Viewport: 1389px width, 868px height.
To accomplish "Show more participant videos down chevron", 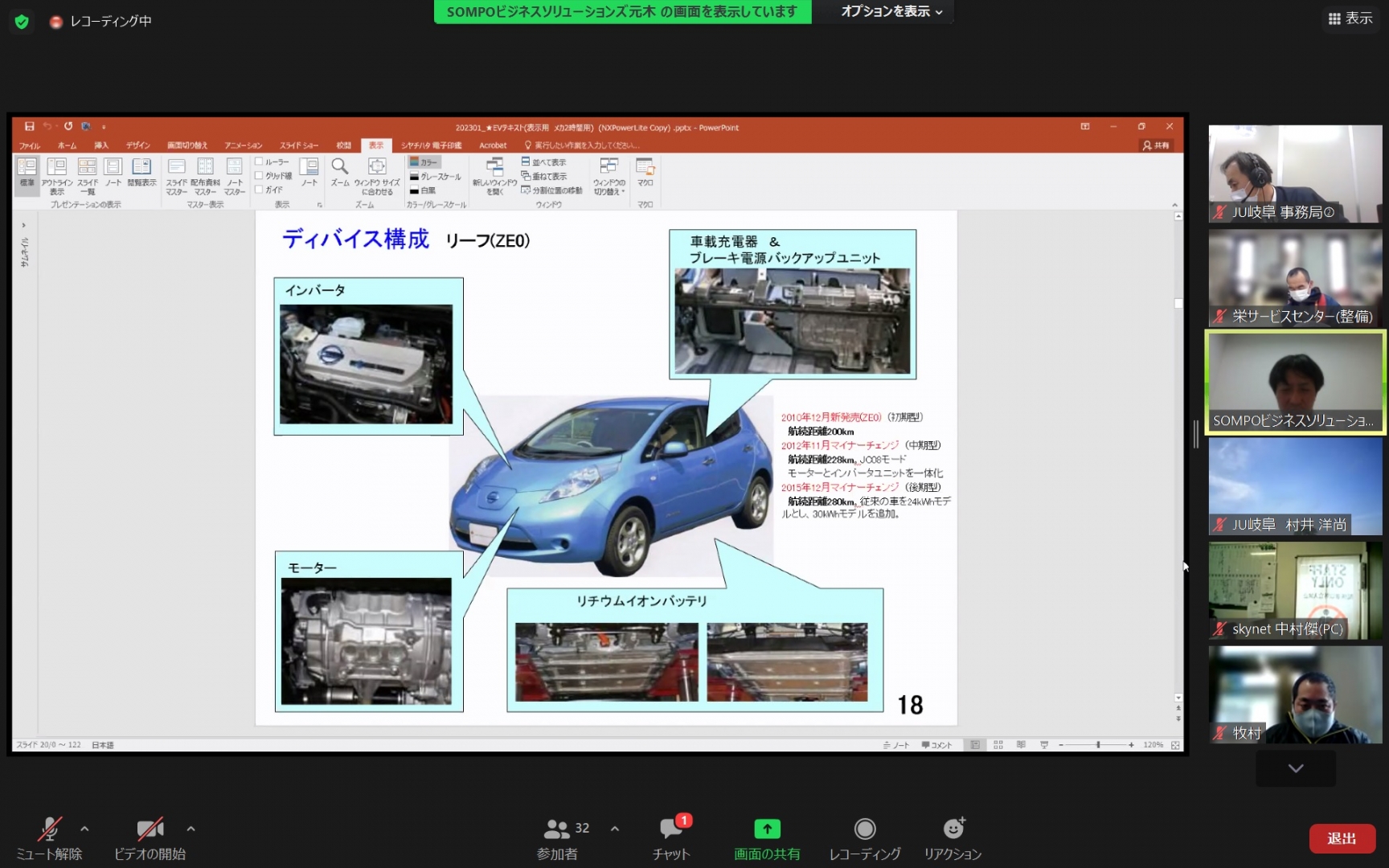I will (x=1296, y=768).
